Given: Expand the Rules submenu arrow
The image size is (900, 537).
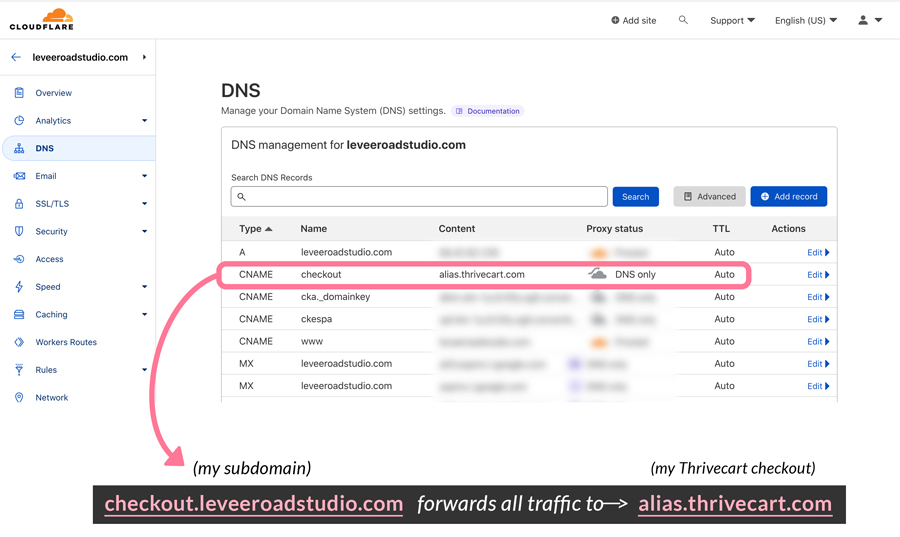Looking at the screenshot, I should tap(145, 369).
